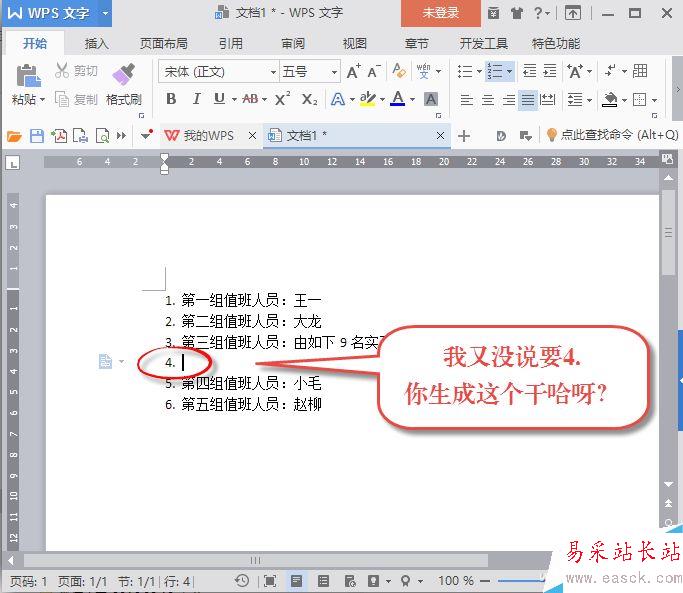Click the character shading A icon

point(430,99)
